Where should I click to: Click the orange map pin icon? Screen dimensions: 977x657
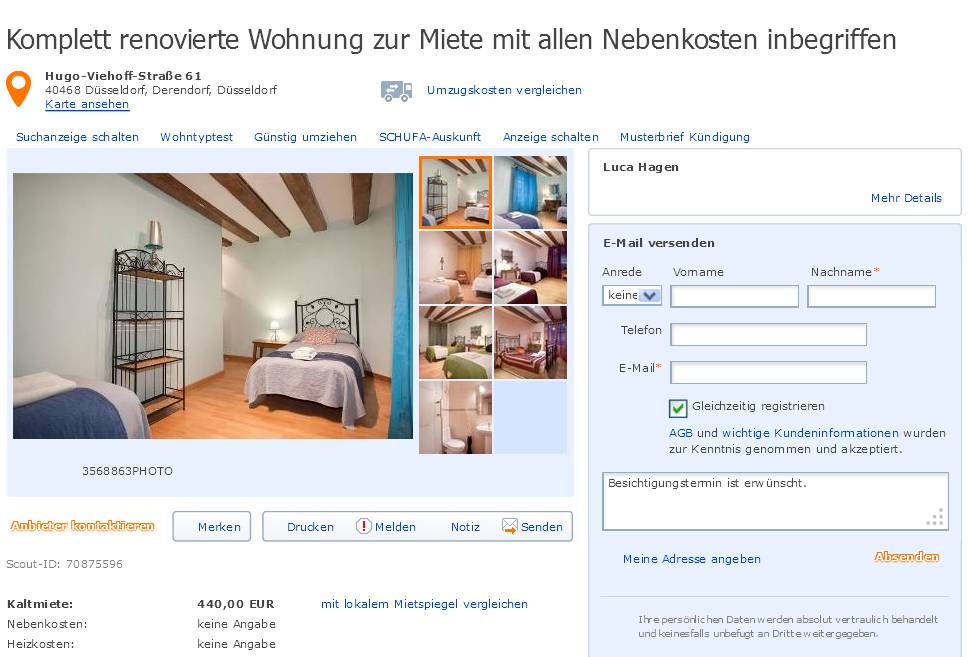coord(19,89)
